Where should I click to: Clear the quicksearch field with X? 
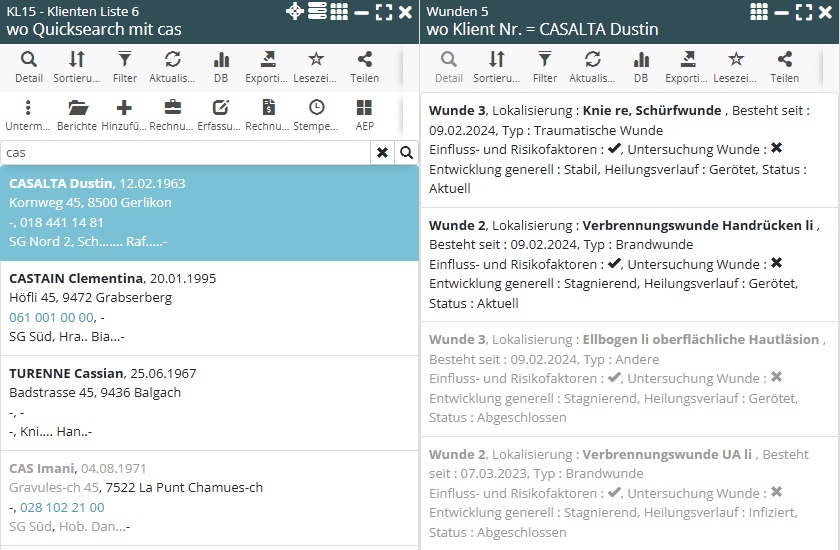382,153
